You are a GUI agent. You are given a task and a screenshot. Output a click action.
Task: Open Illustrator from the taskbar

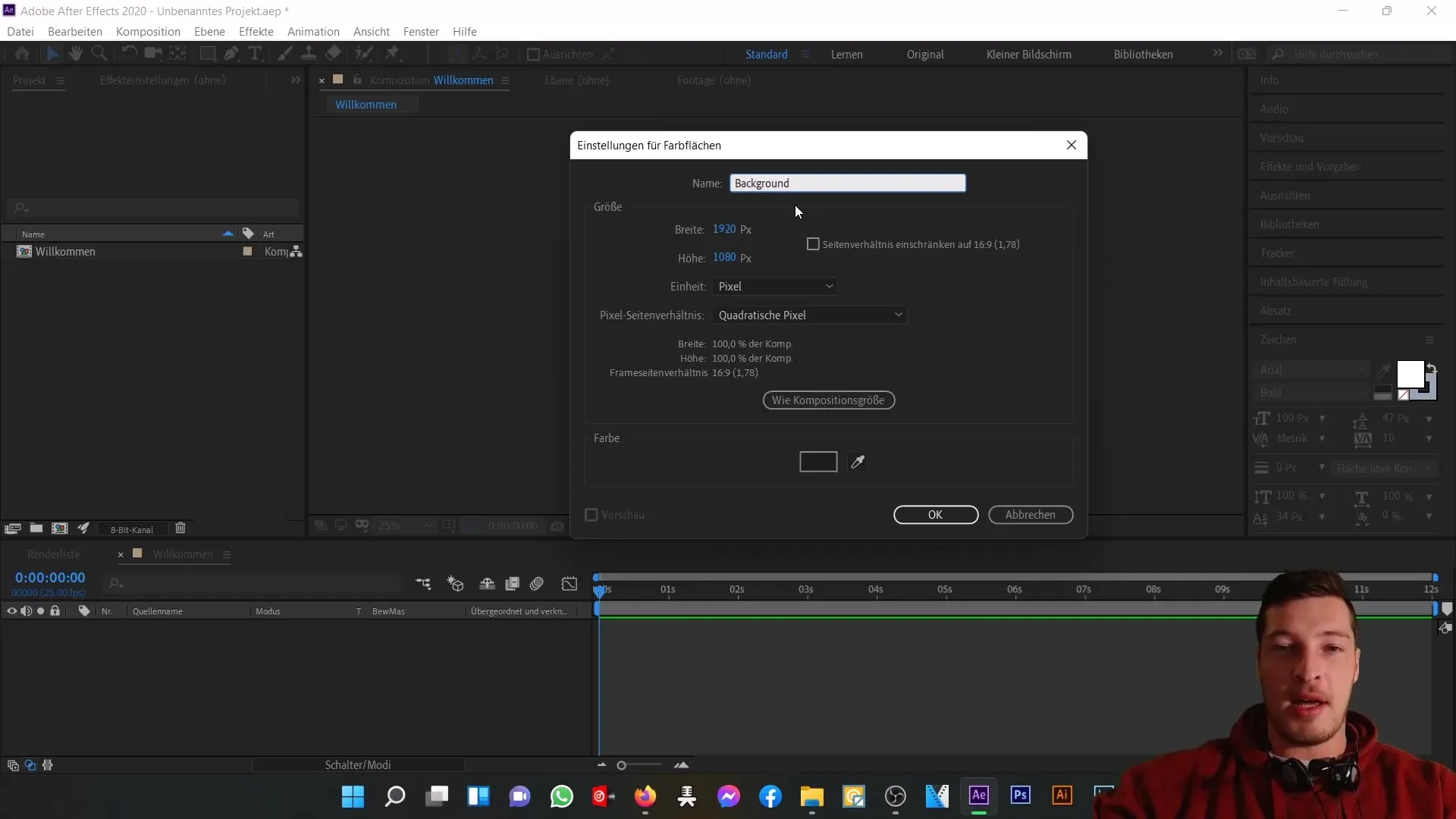click(x=1062, y=797)
